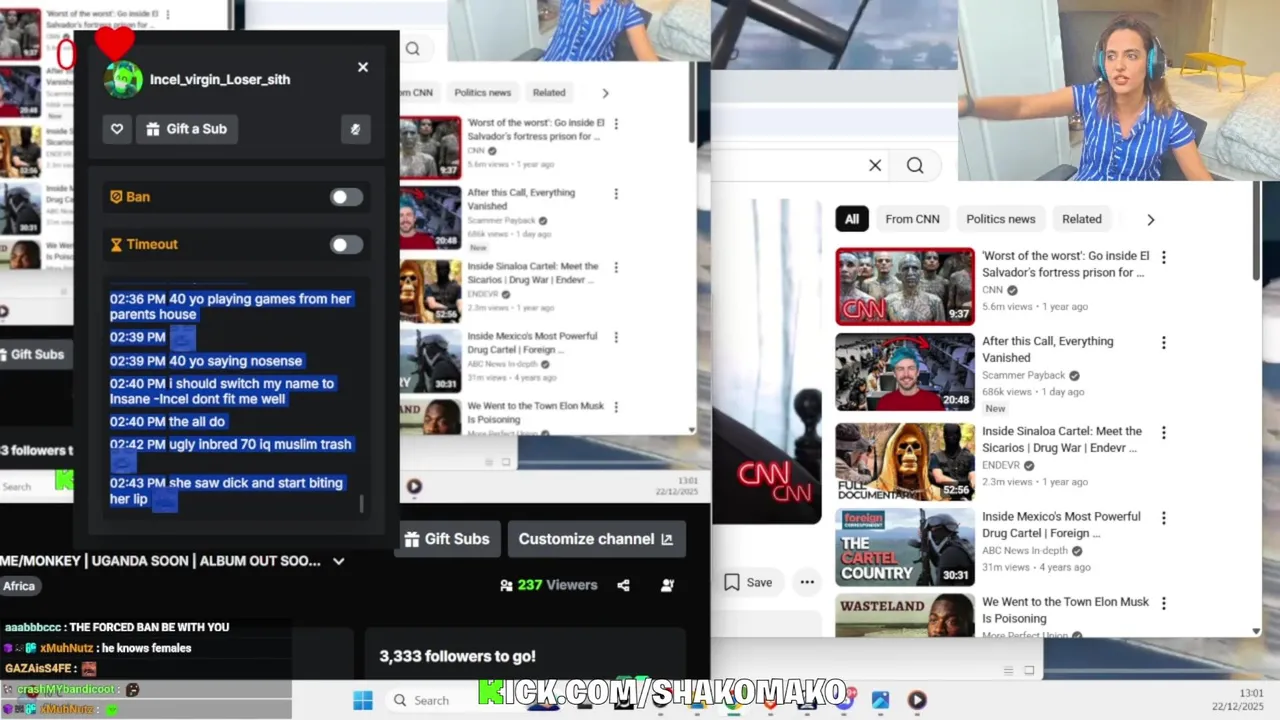
Task: Close the Incel_virgin_Loser_sith user card
Action: point(363,67)
